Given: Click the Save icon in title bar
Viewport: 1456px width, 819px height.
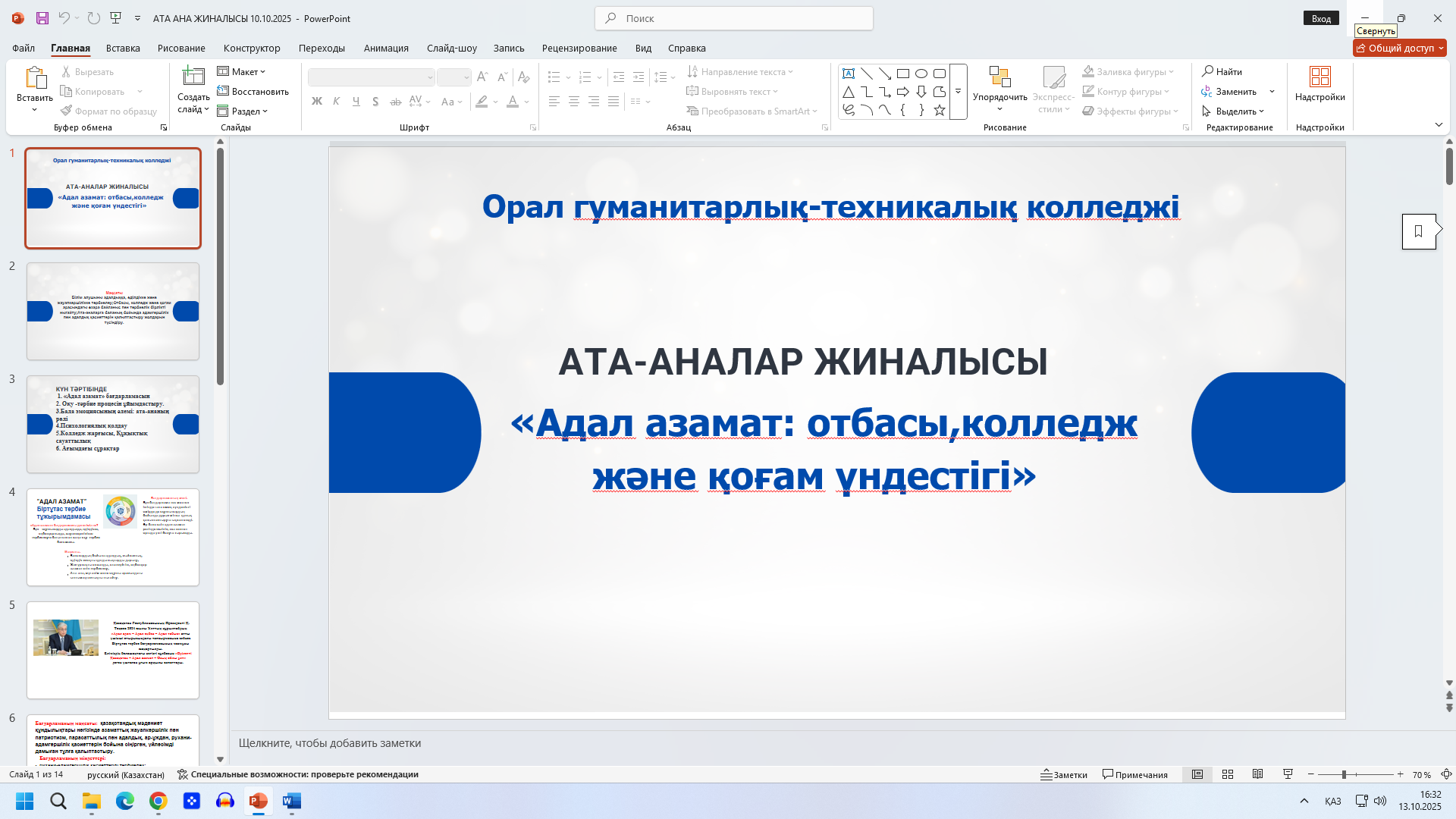Looking at the screenshot, I should click(x=42, y=18).
